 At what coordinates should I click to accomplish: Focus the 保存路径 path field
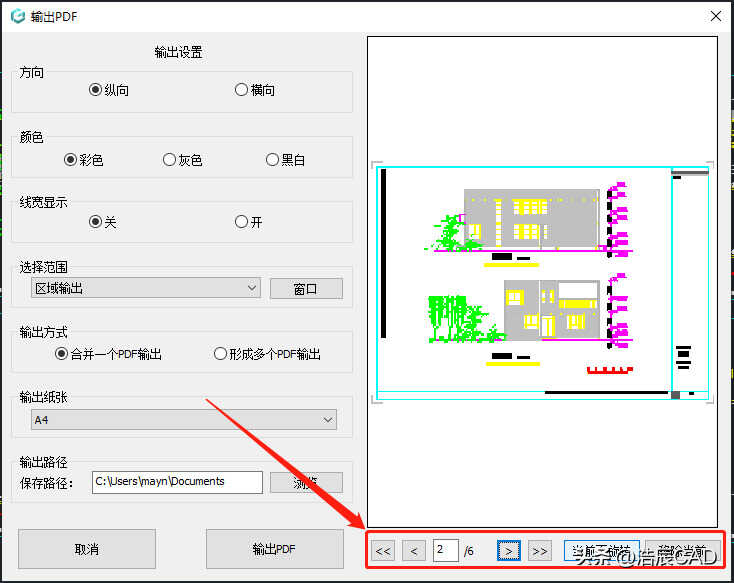(177, 482)
